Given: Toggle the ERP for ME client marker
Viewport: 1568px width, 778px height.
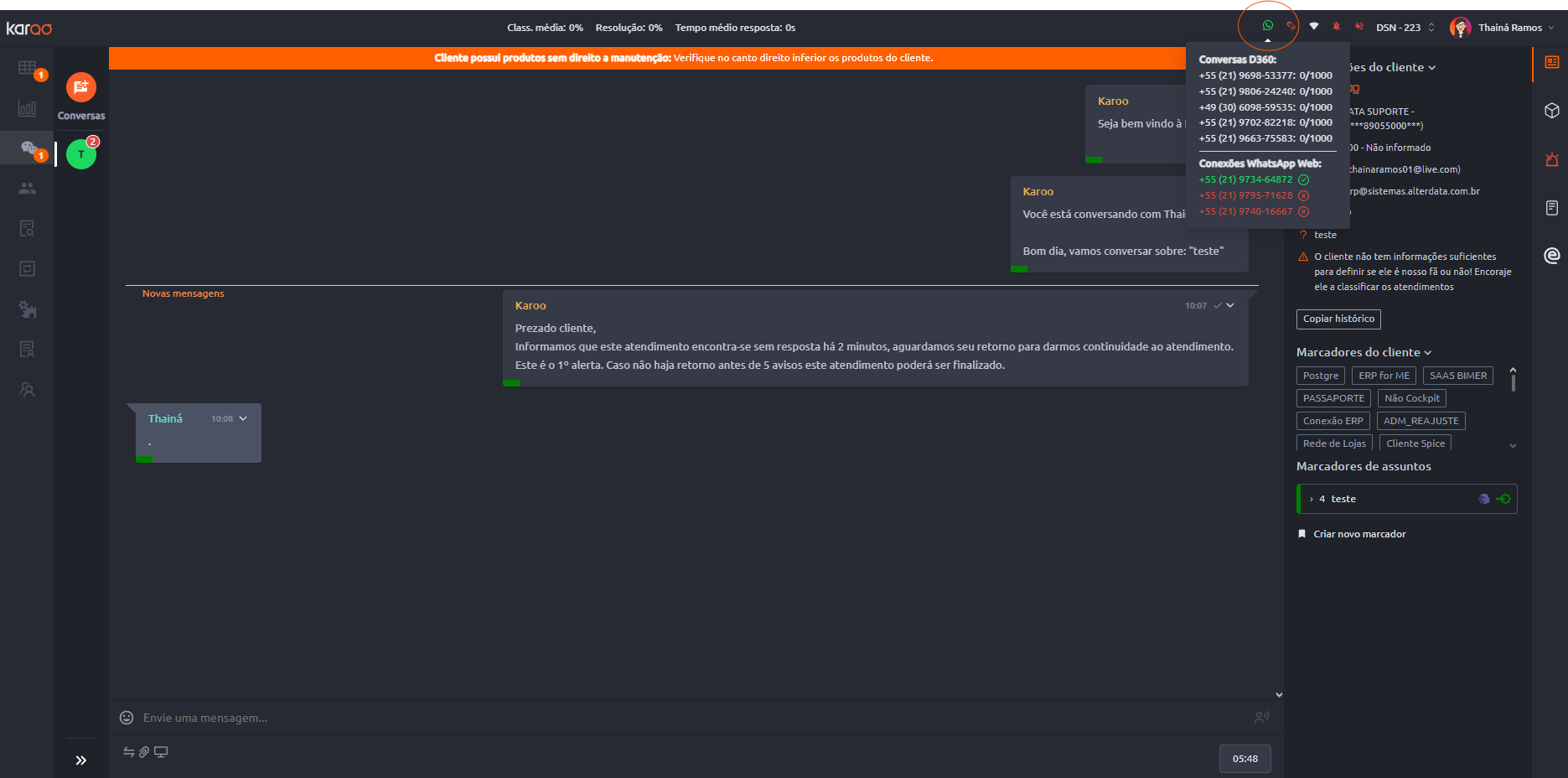Looking at the screenshot, I should point(1384,376).
